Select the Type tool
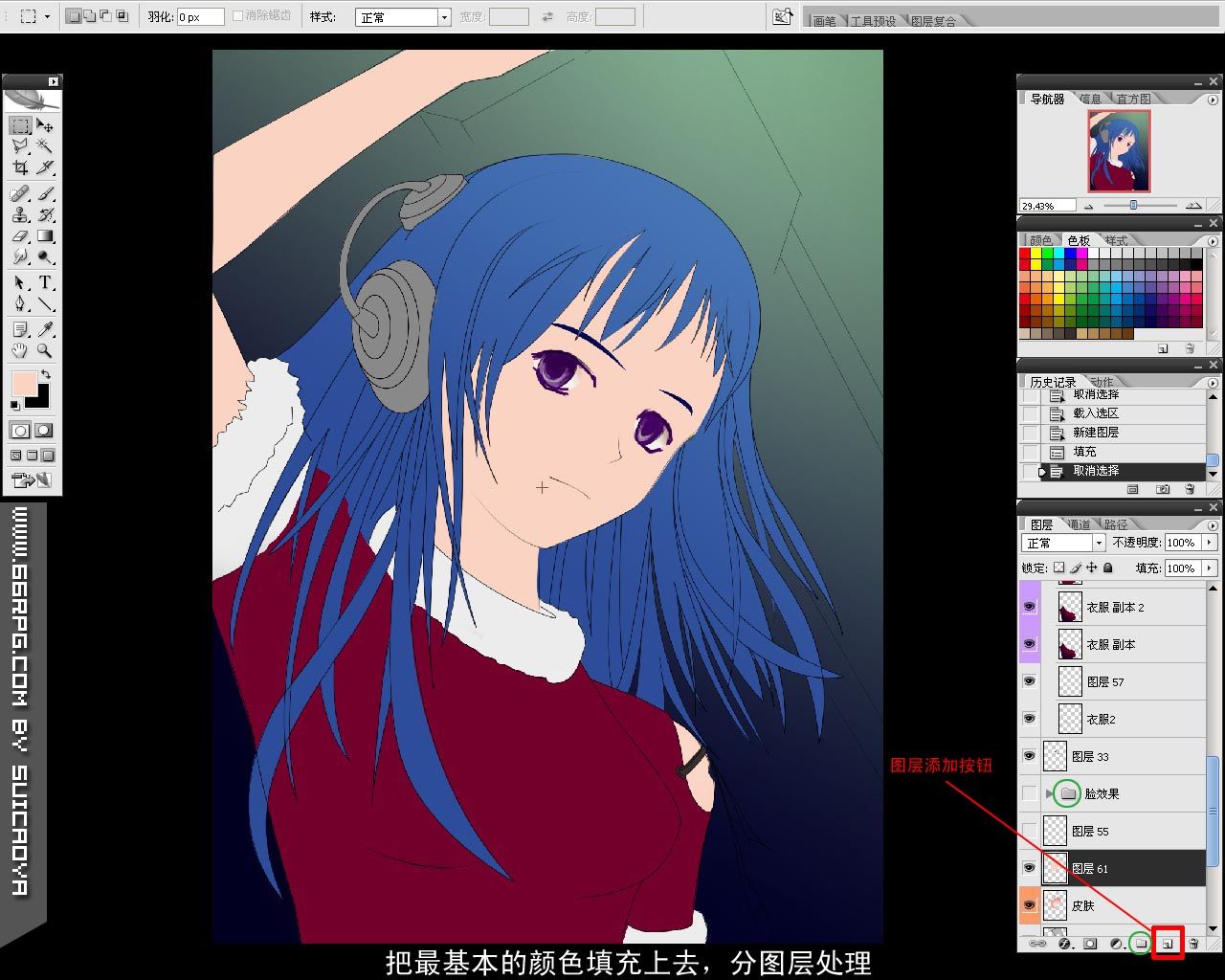This screenshot has width=1225, height=980. pyautogui.click(x=45, y=283)
